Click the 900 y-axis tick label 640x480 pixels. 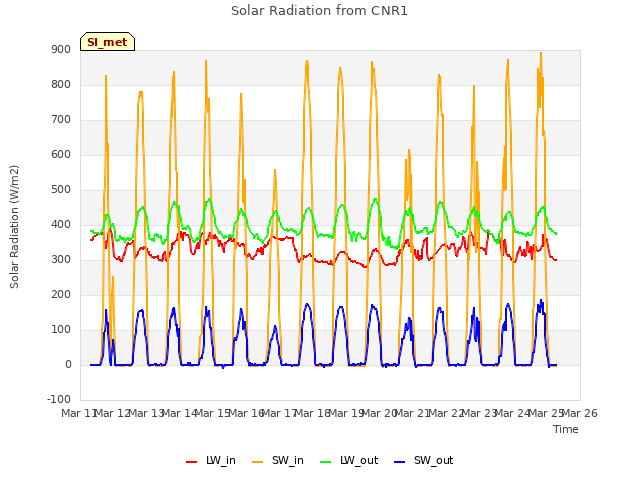[61, 49]
